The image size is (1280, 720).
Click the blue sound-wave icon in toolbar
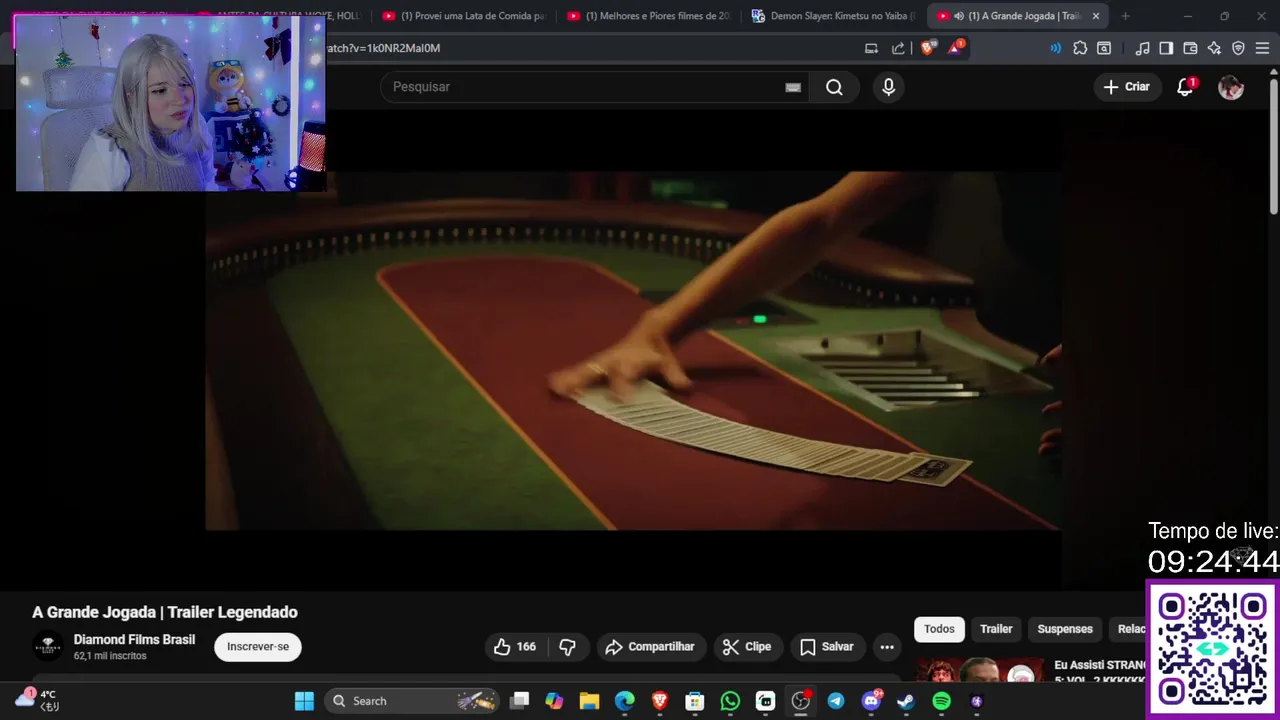(1056, 48)
